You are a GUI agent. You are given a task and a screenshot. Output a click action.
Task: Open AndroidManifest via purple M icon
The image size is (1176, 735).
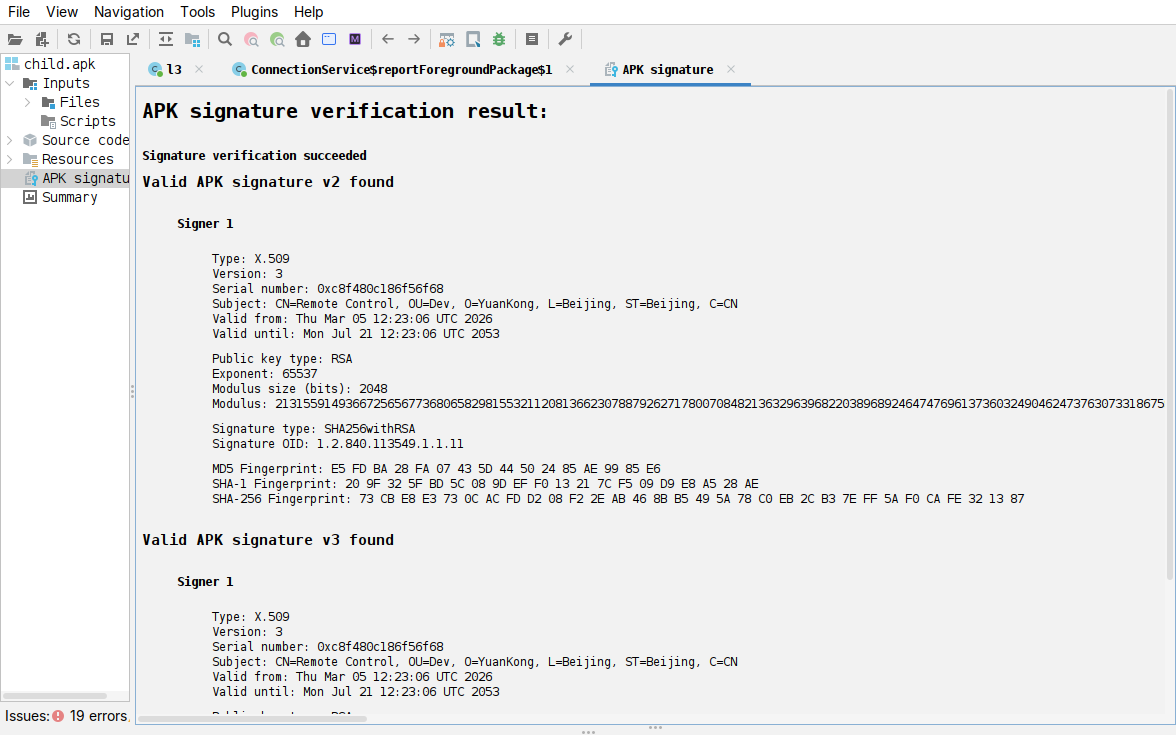point(355,39)
